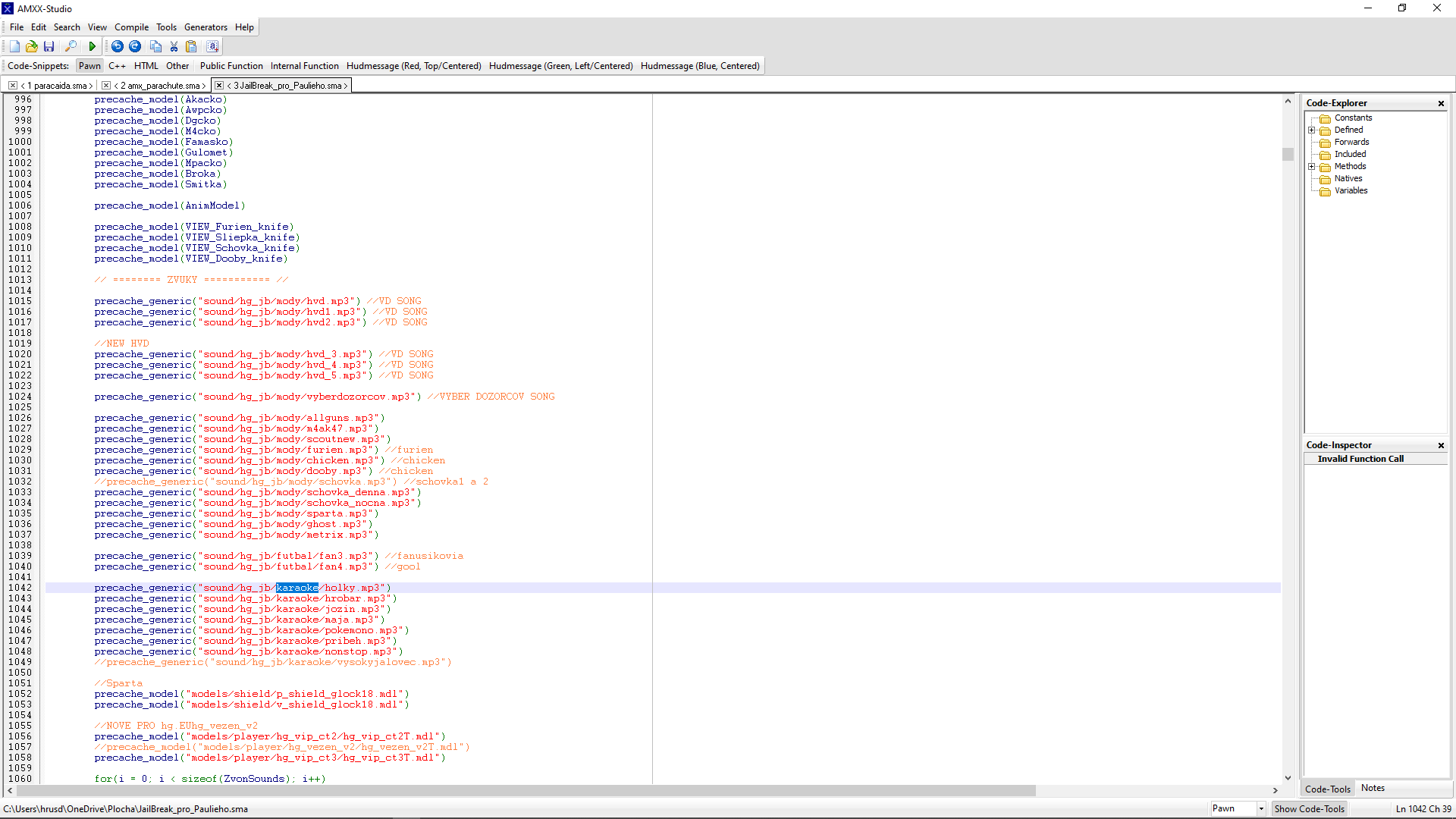Viewport: 1456px width, 819px height.
Task: Click the Open file folder icon
Action: click(x=31, y=46)
